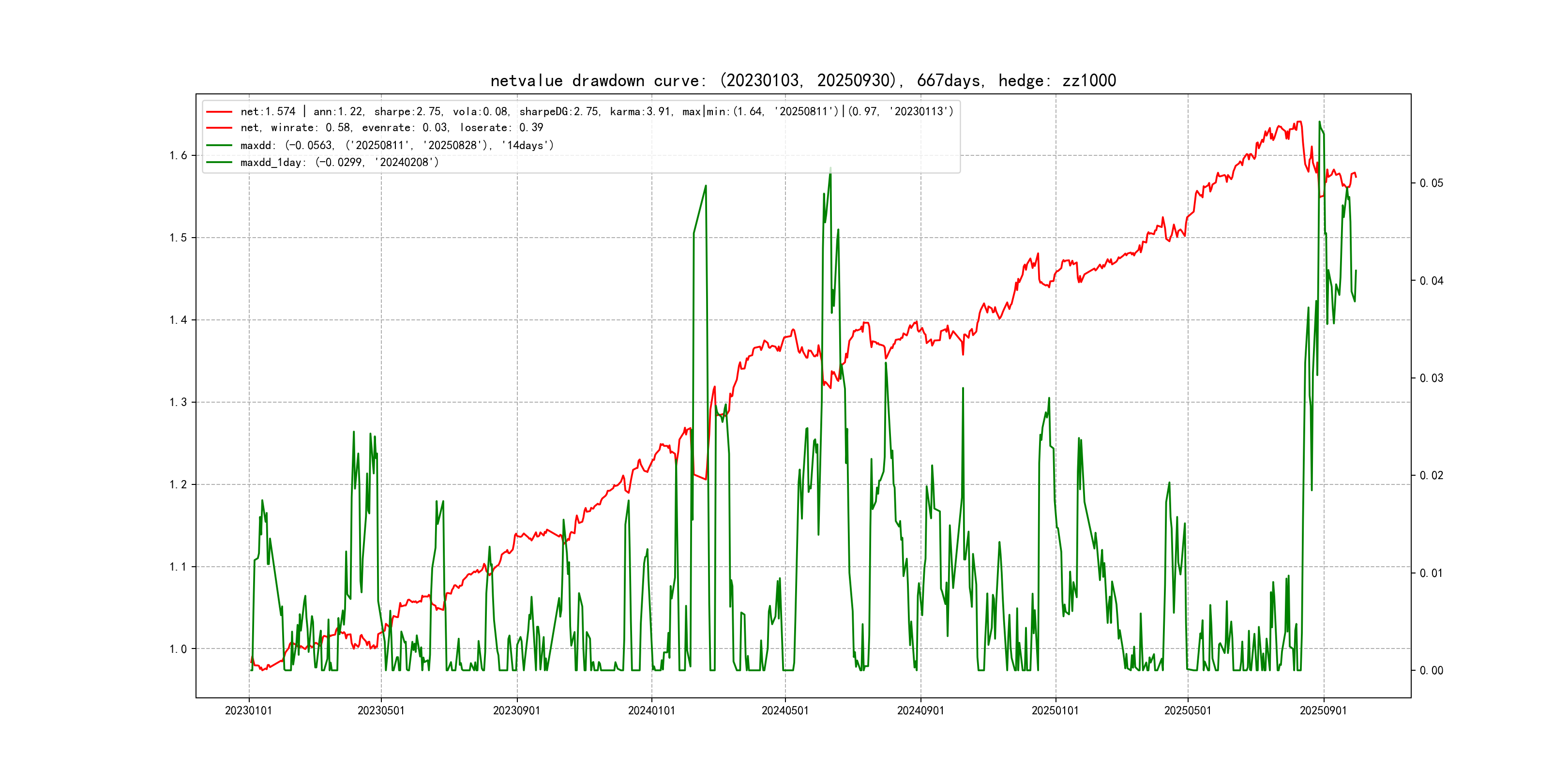
Task: Click the green swatch beside maxdd legend entry
Action: (x=219, y=146)
